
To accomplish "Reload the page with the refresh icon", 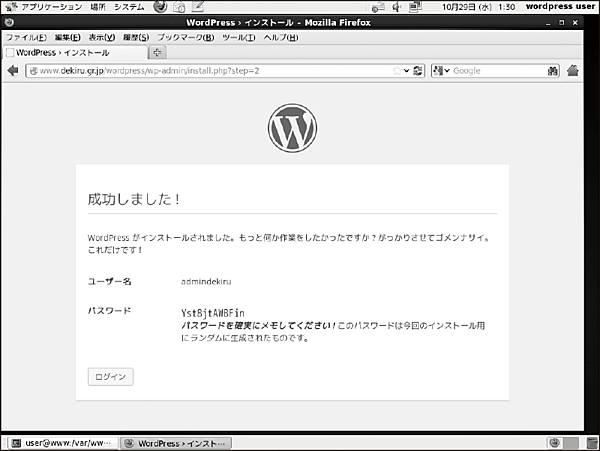I will point(417,71).
